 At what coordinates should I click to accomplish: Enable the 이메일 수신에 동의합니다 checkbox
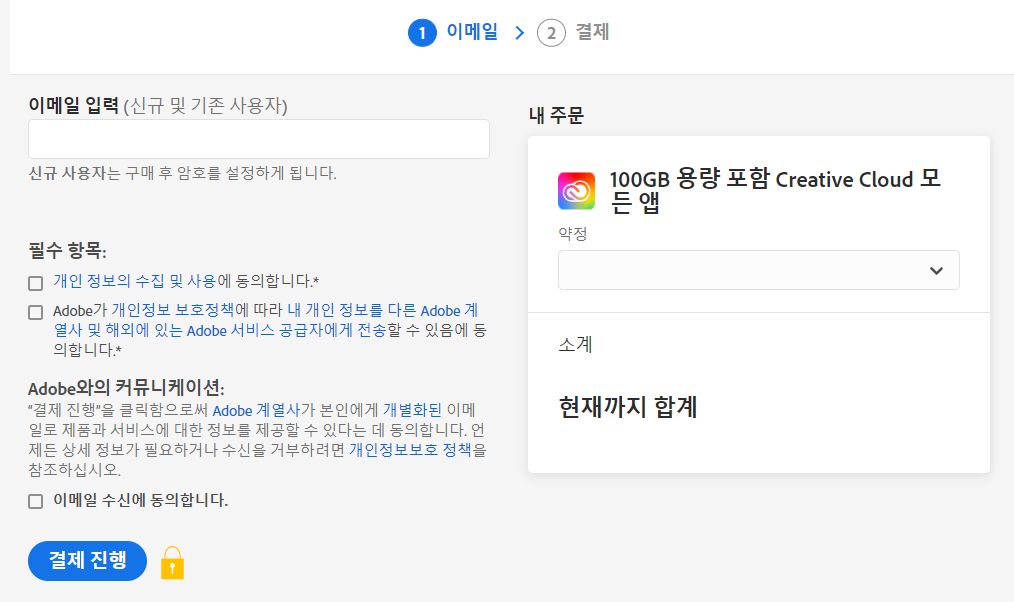point(36,501)
